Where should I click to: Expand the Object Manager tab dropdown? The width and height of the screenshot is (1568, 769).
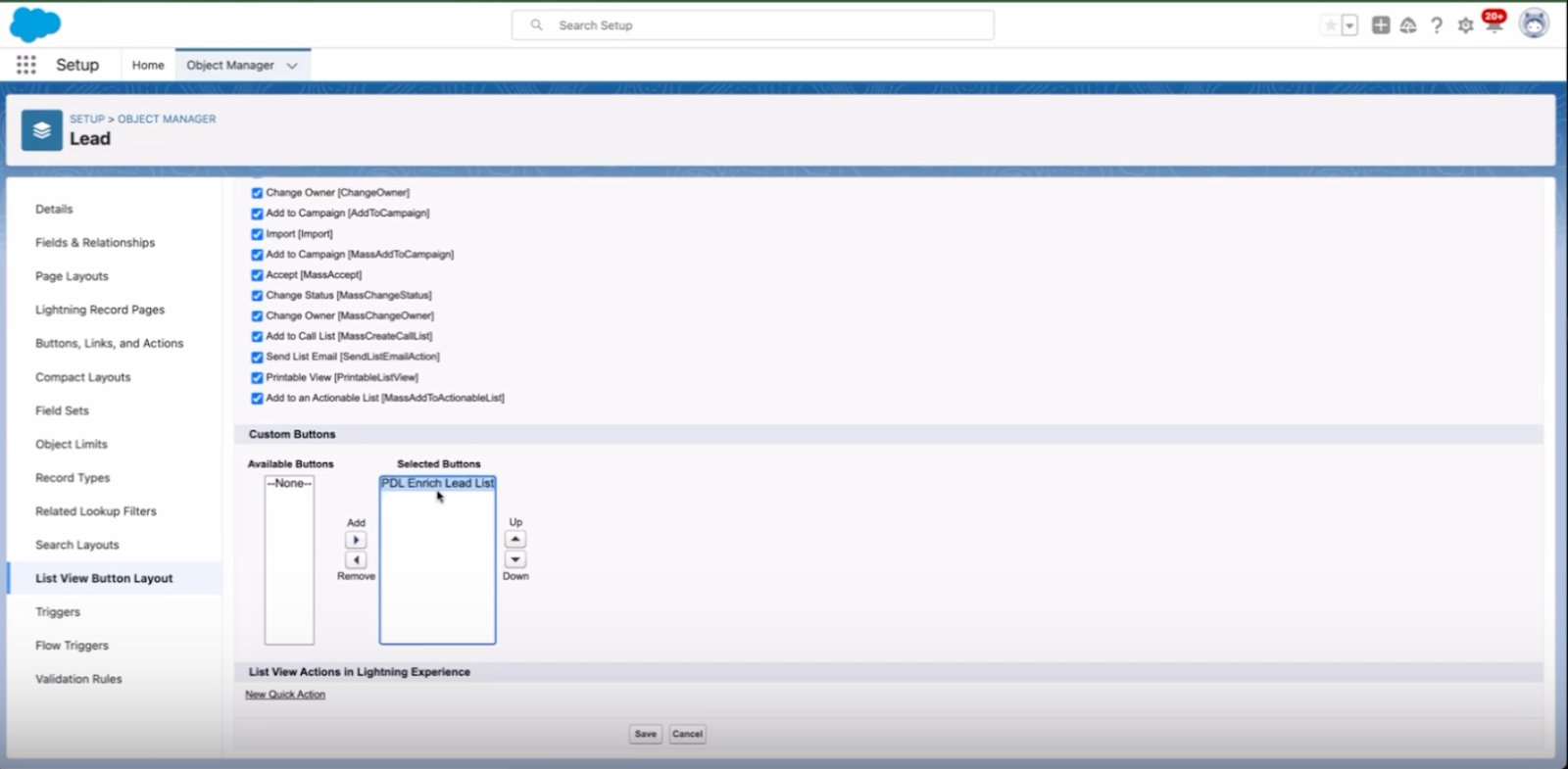click(x=292, y=66)
